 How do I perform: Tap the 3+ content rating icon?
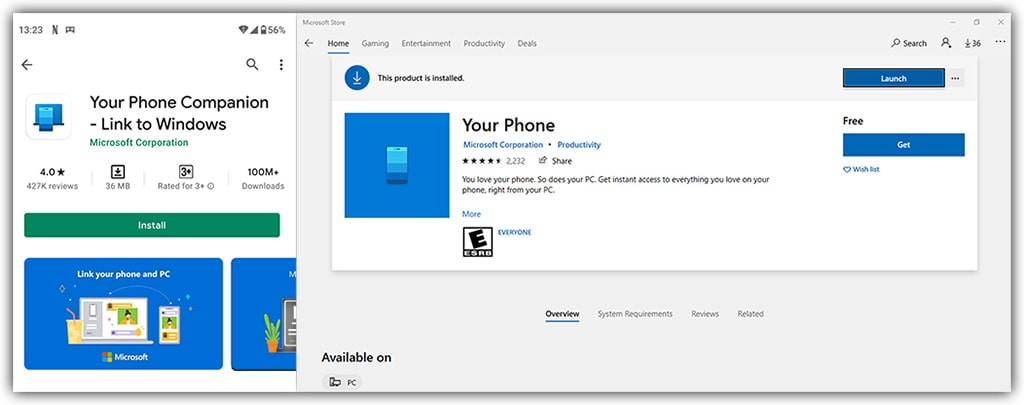tap(186, 172)
